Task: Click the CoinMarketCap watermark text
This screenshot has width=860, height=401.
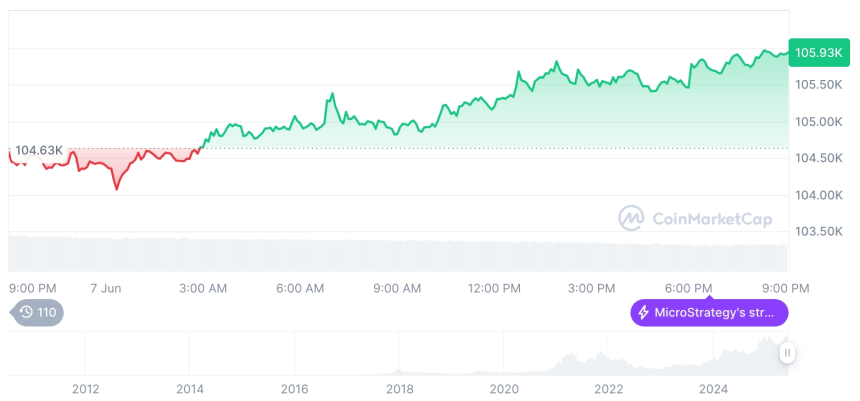Action: (712, 219)
